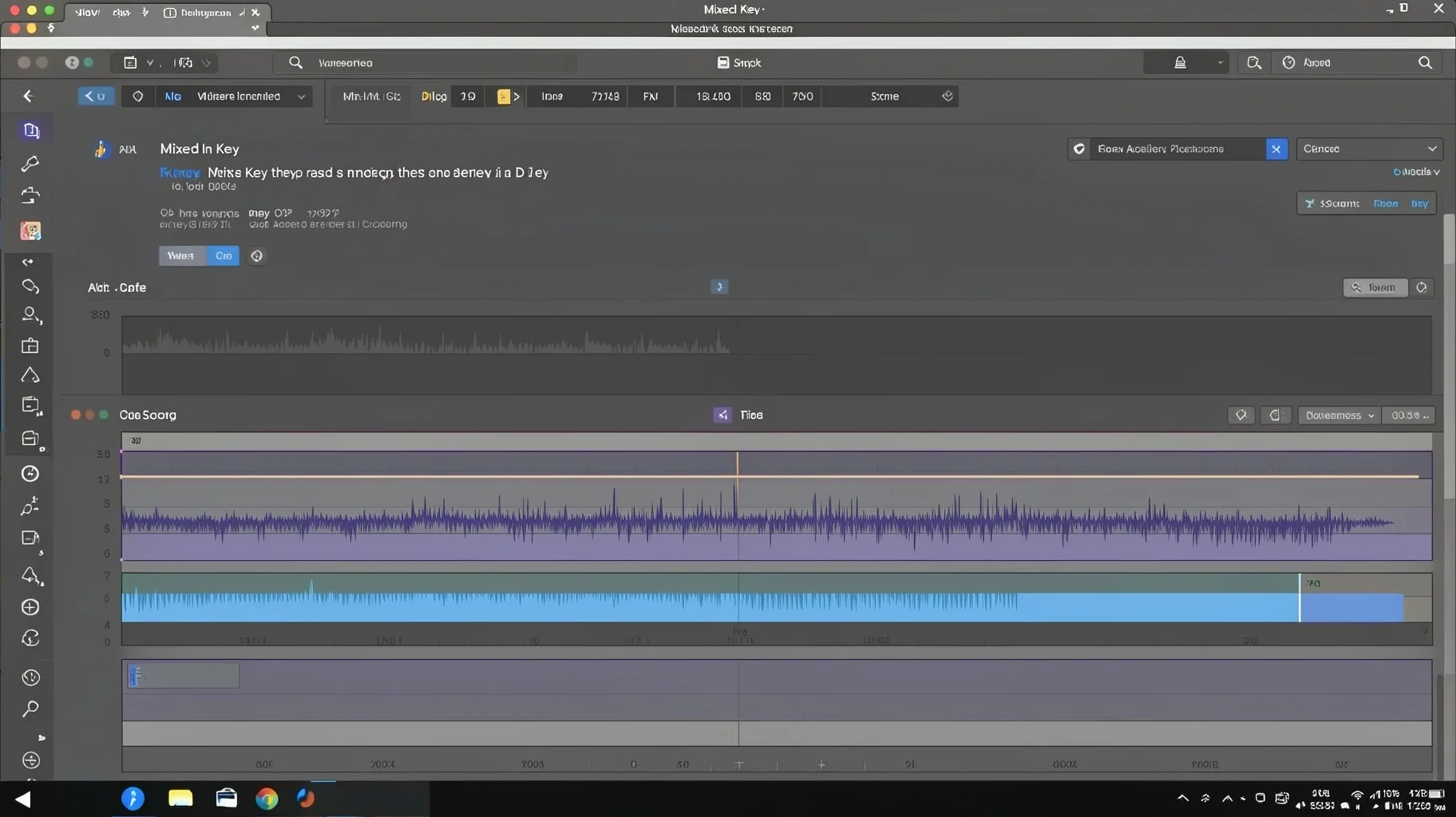Click the purple Tlee icon

point(722,415)
